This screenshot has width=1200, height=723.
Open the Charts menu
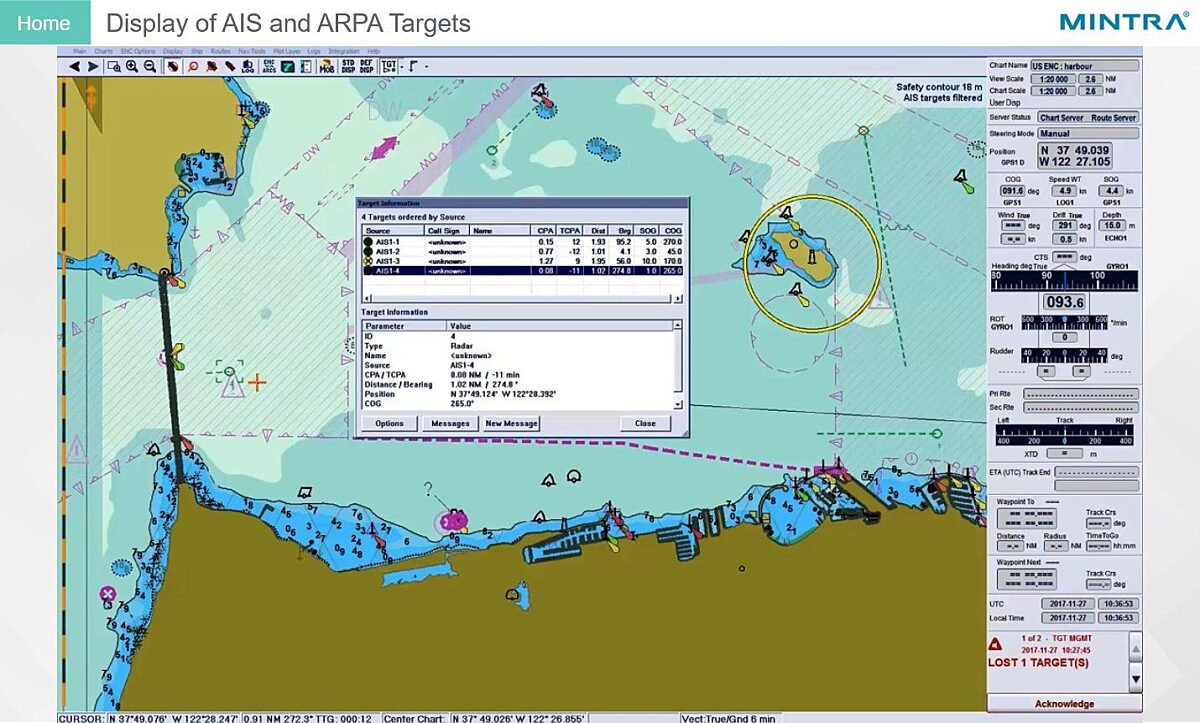(103, 51)
